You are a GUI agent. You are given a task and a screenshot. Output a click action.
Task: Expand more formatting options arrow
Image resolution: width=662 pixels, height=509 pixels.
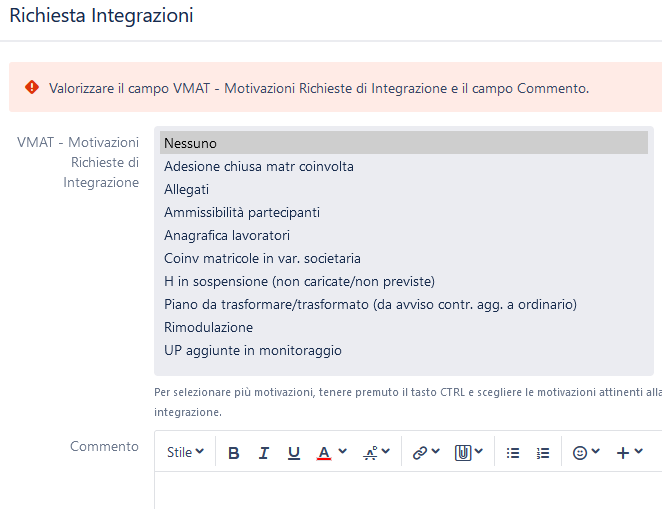click(x=386, y=451)
